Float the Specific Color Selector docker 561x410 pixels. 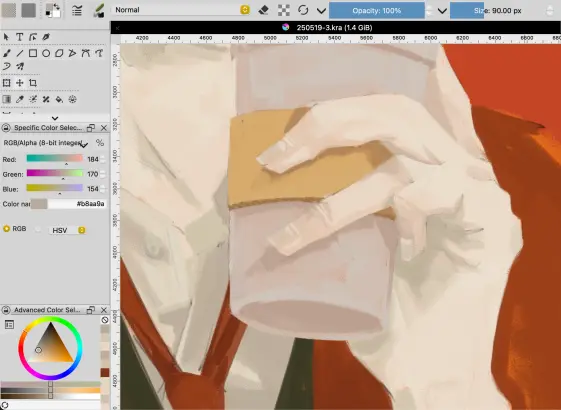[91, 128]
